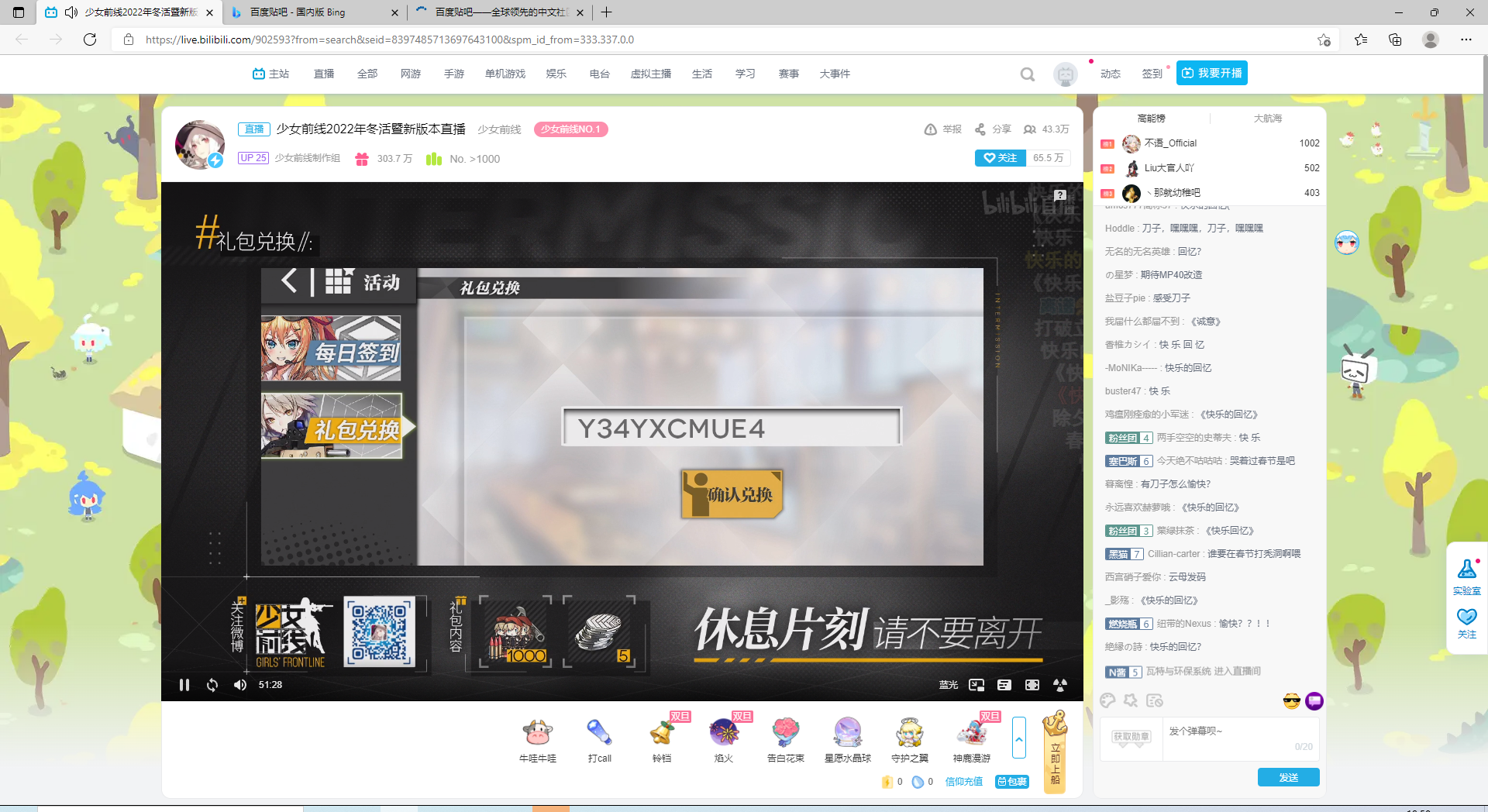Screen dimensions: 1488x812
Task: Open the danmaku block list icon
Action: coord(1155,700)
